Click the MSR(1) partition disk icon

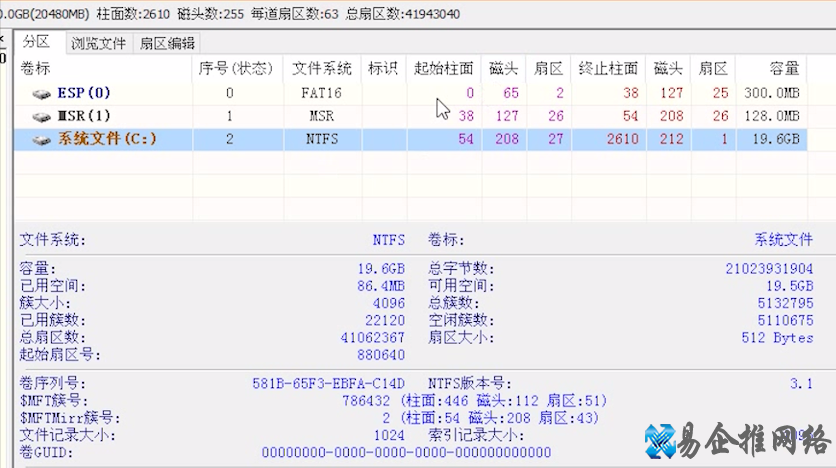41,117
